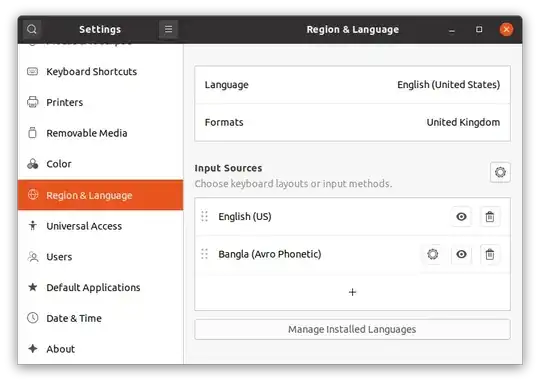Close the Settings window
The image size is (540, 384).
coord(506,29)
